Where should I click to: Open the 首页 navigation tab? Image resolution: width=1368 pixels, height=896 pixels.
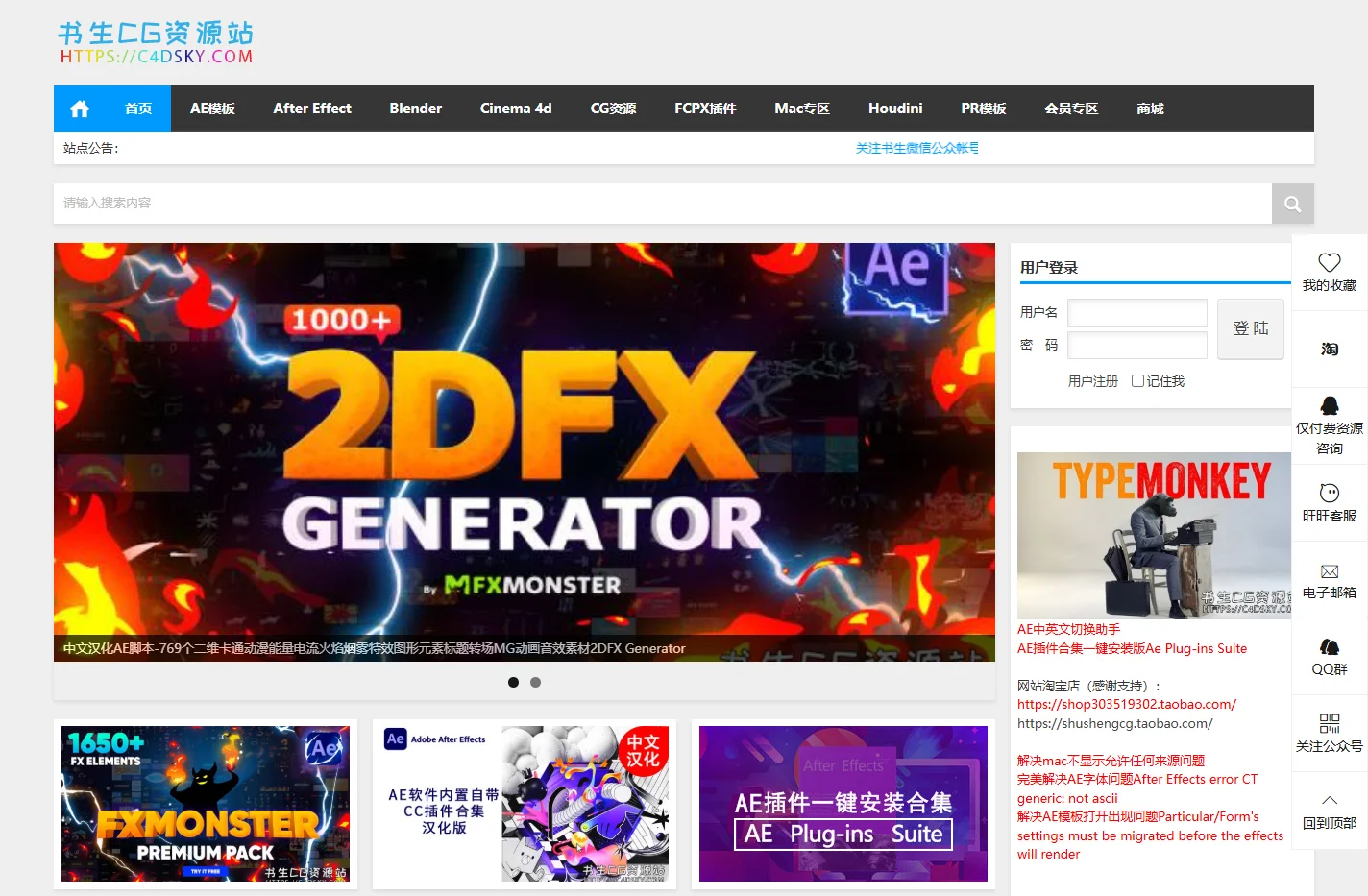coord(138,109)
